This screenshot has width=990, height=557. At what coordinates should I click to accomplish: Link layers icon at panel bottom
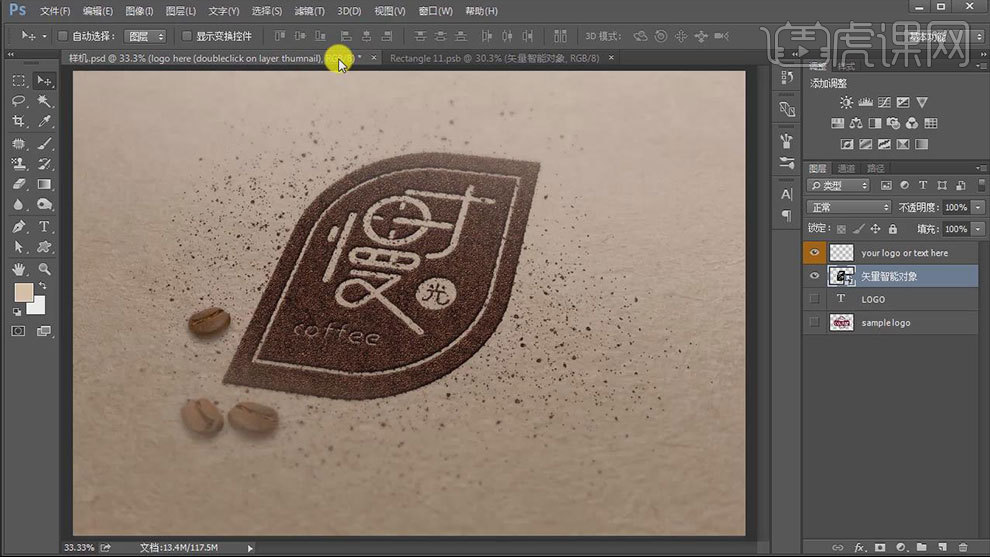pyautogui.click(x=838, y=547)
